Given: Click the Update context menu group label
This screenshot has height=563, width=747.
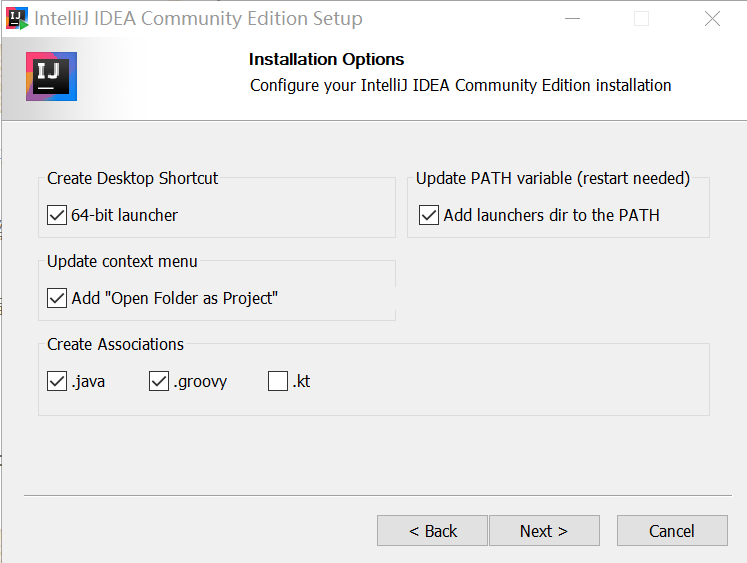Looking at the screenshot, I should [122, 261].
